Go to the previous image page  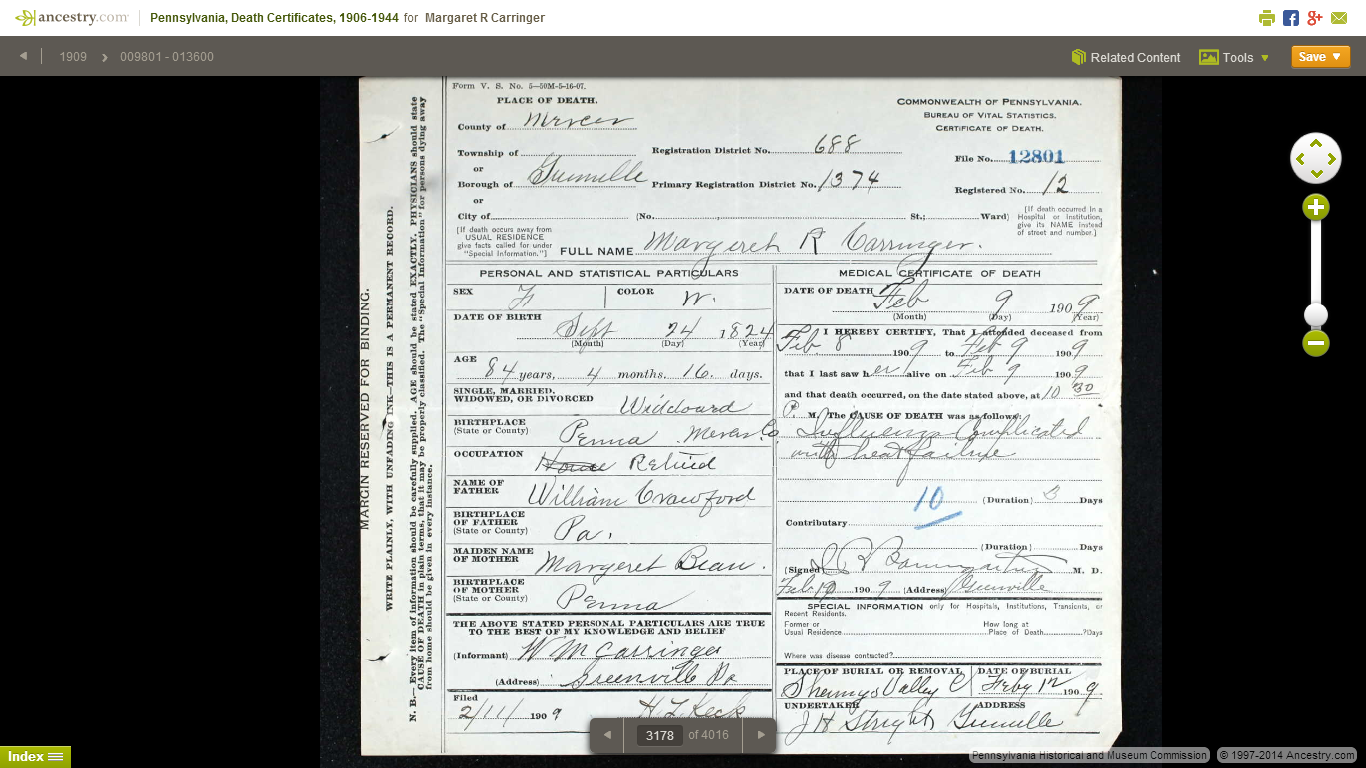[607, 735]
